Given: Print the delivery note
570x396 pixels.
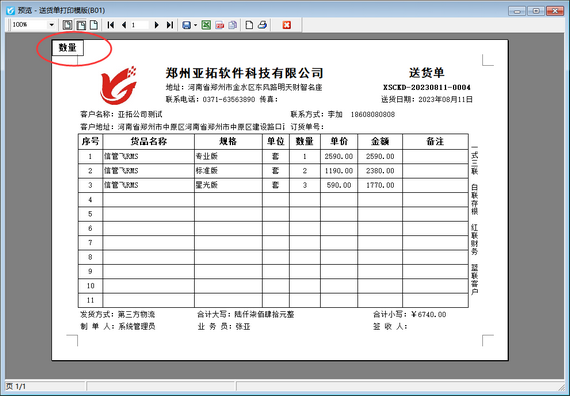Looking at the screenshot, I should pyautogui.click(x=262, y=25).
